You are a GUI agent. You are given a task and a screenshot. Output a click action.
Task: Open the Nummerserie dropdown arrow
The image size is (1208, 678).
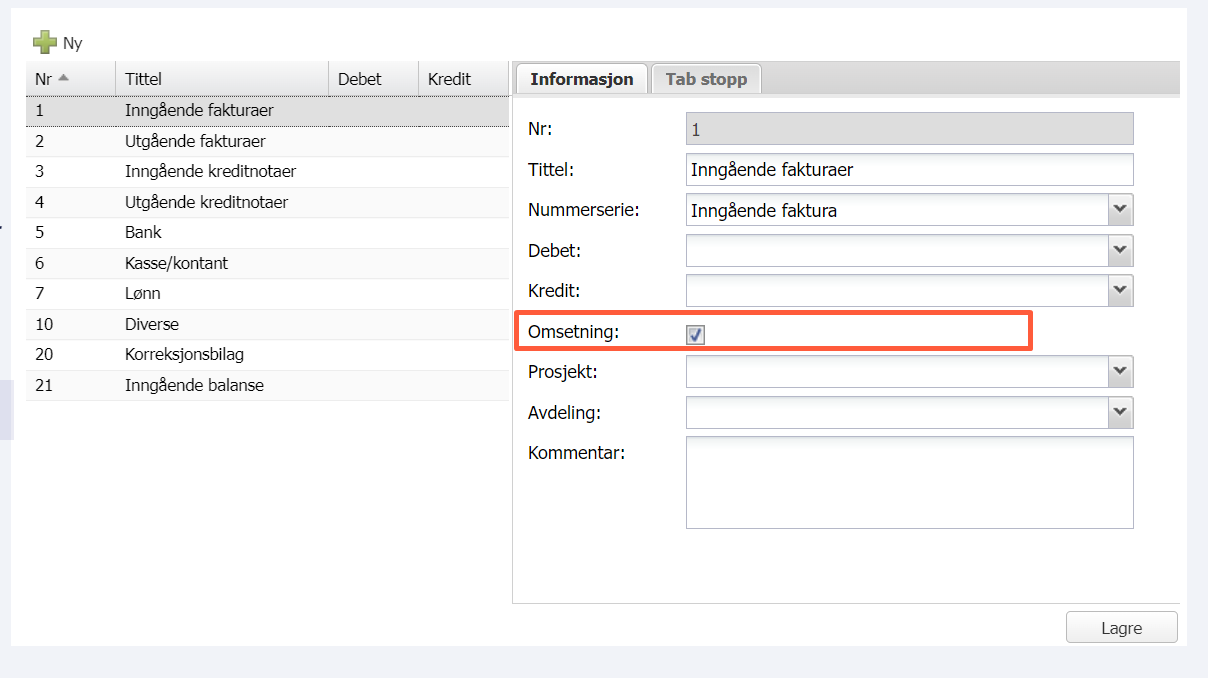[x=1120, y=210]
